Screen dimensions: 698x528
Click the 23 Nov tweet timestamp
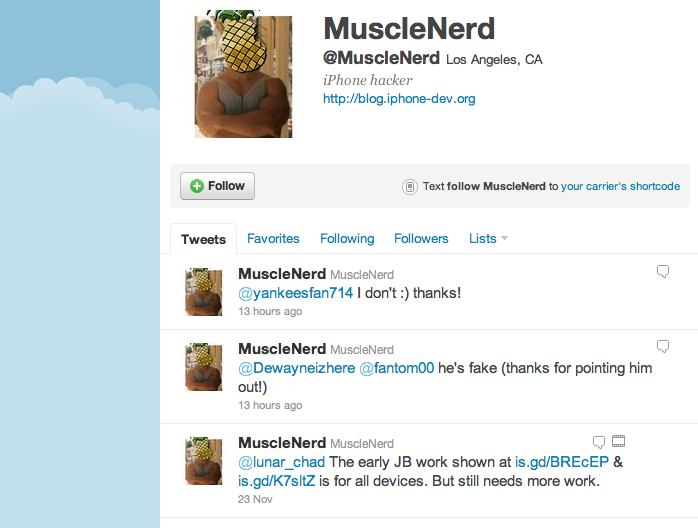pos(255,499)
